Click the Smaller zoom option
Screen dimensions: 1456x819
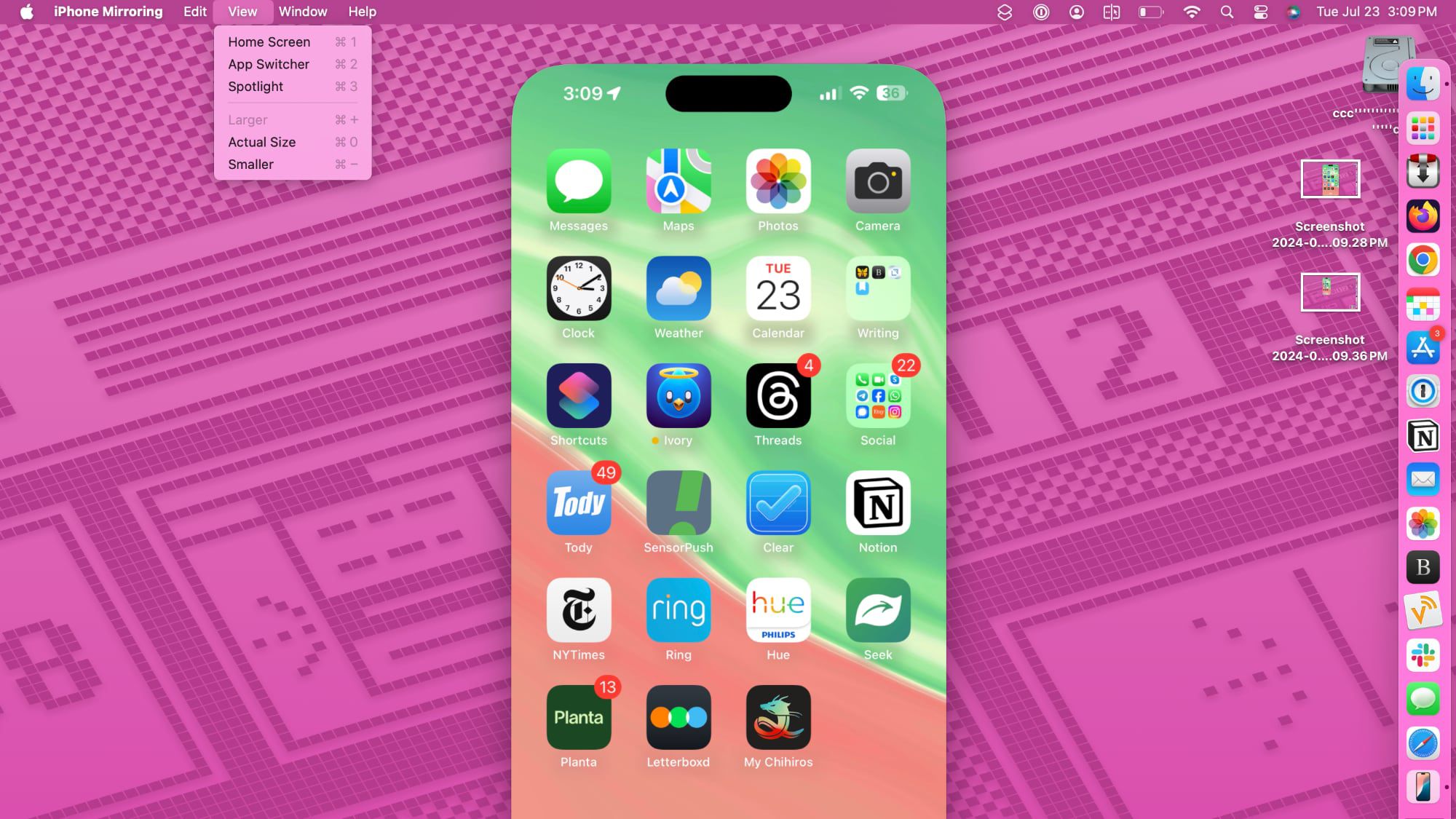[x=251, y=164]
